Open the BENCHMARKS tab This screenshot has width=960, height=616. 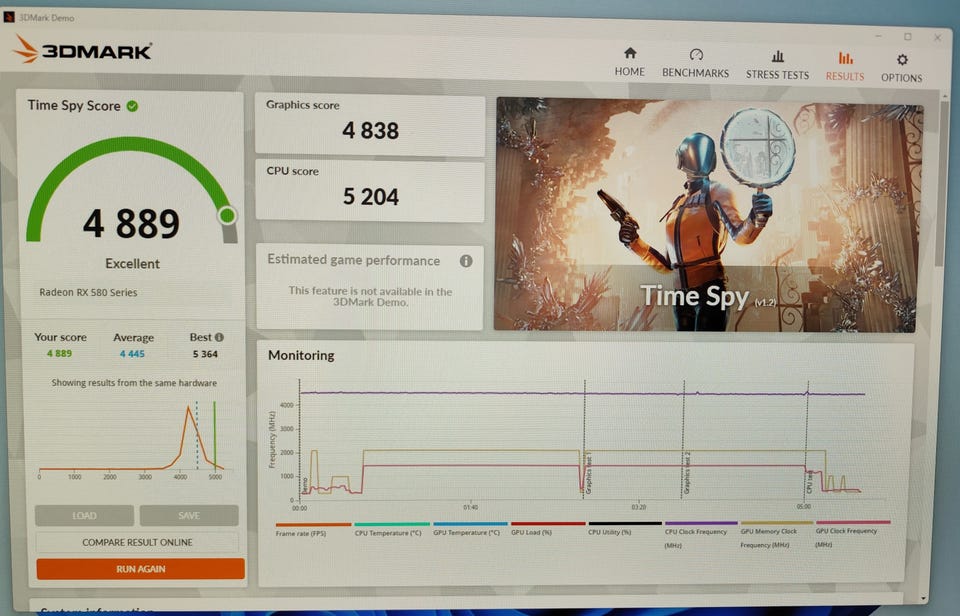coord(696,64)
